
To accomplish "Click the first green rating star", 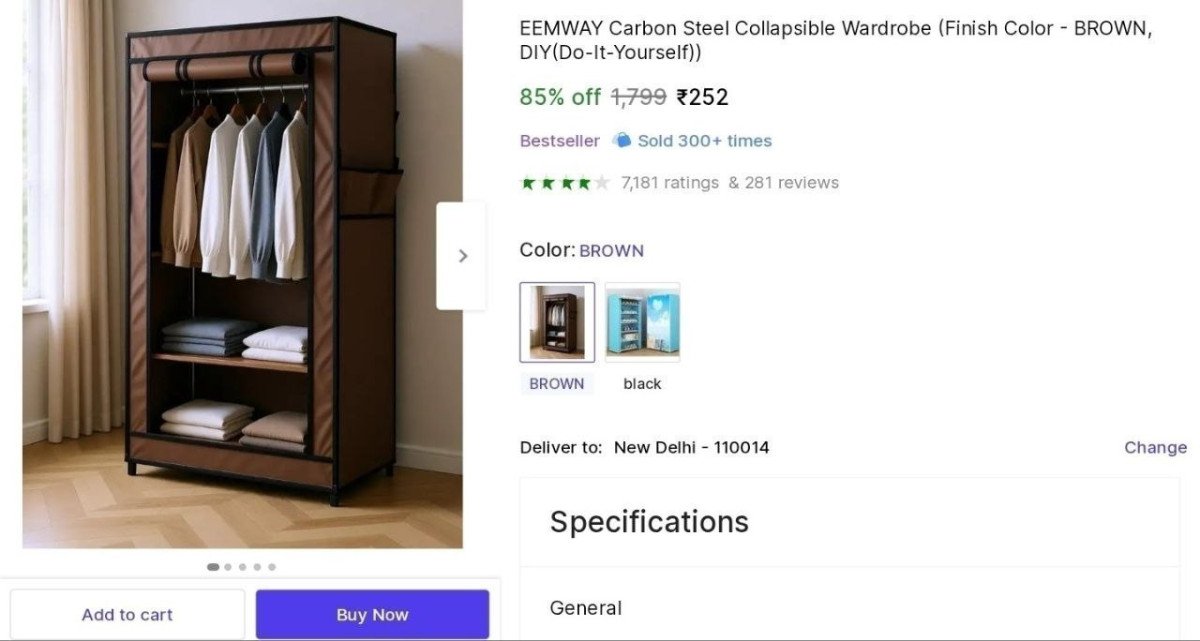I will pyautogui.click(x=529, y=184).
